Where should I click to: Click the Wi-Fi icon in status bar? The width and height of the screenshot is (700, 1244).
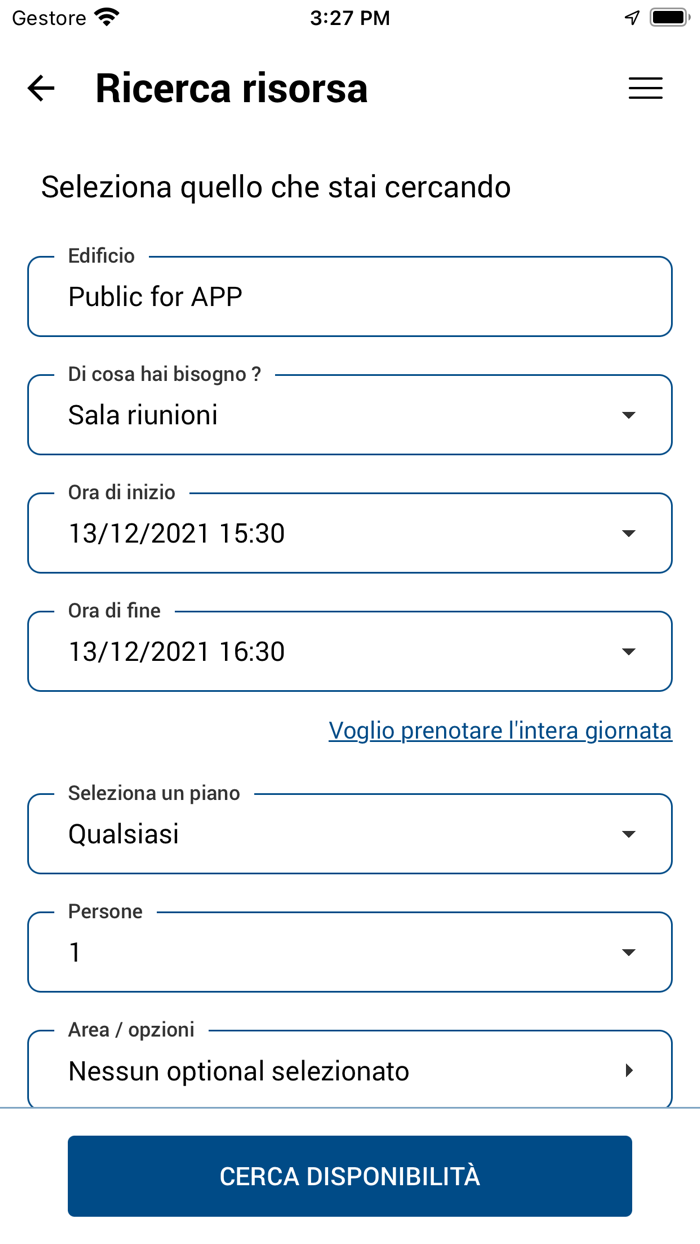coord(103,16)
